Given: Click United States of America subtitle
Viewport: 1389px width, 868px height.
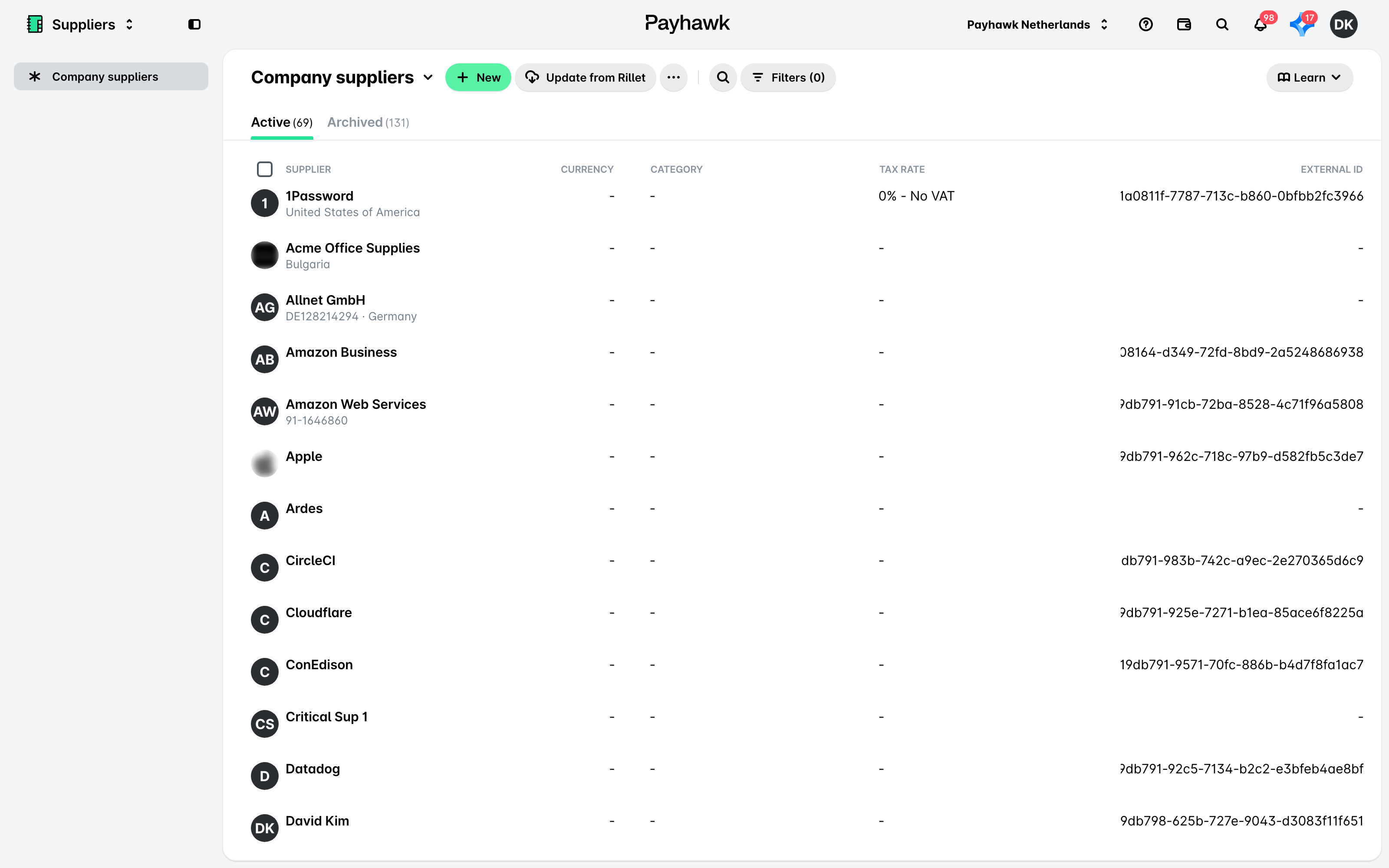Looking at the screenshot, I should (x=353, y=212).
